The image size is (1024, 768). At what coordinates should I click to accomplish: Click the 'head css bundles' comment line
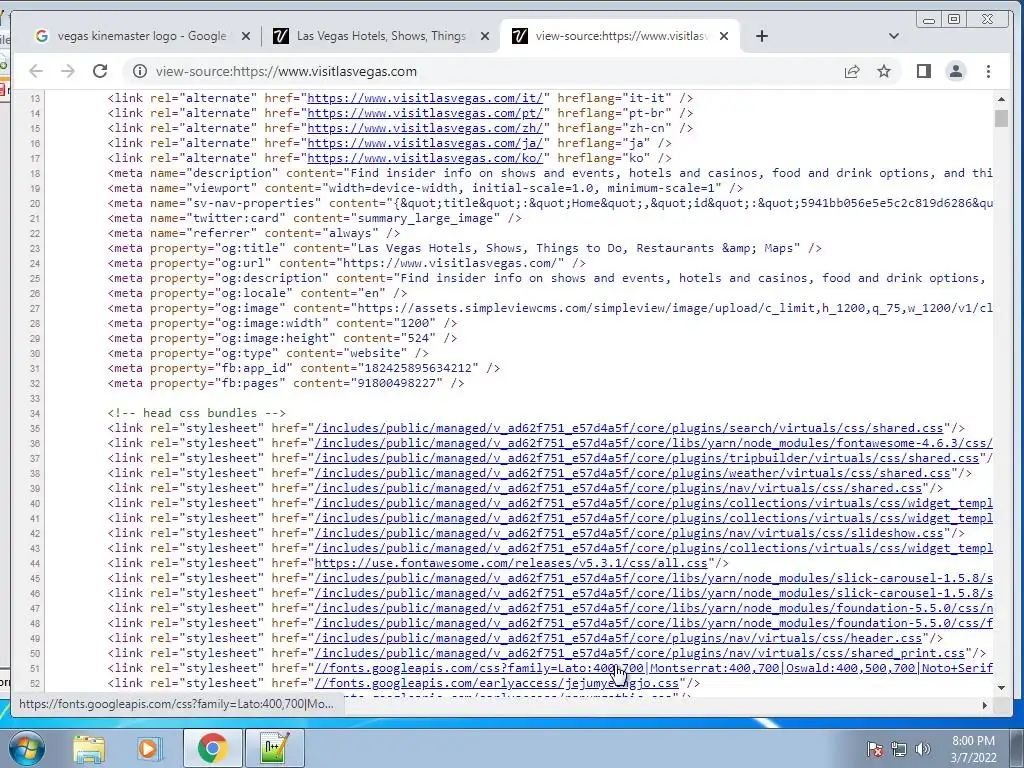197,413
